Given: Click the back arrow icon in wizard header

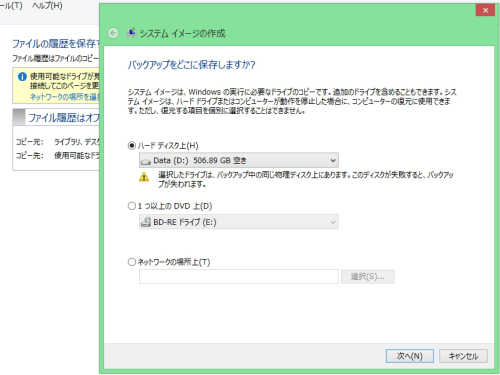Looking at the screenshot, I should tap(113, 33).
